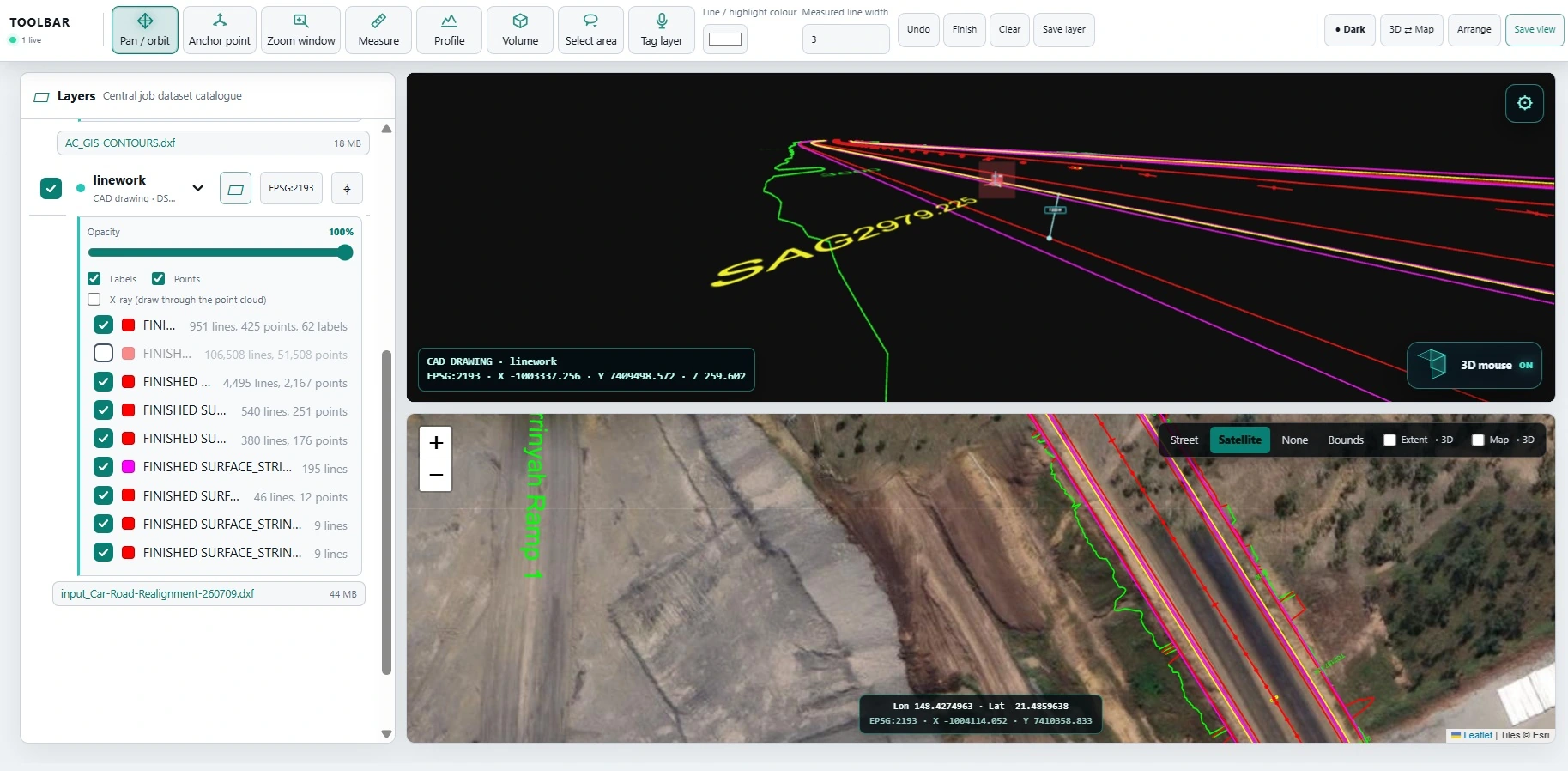Viewport: 1568px width, 771px height.
Task: Select the Pan / orbit tool
Action: click(145, 30)
